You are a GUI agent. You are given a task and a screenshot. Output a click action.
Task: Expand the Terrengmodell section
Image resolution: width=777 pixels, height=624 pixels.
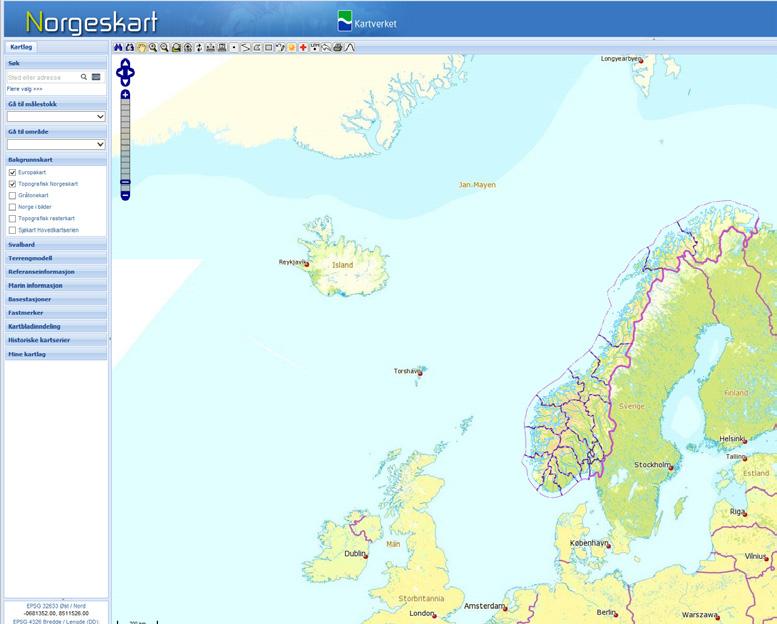point(56,258)
